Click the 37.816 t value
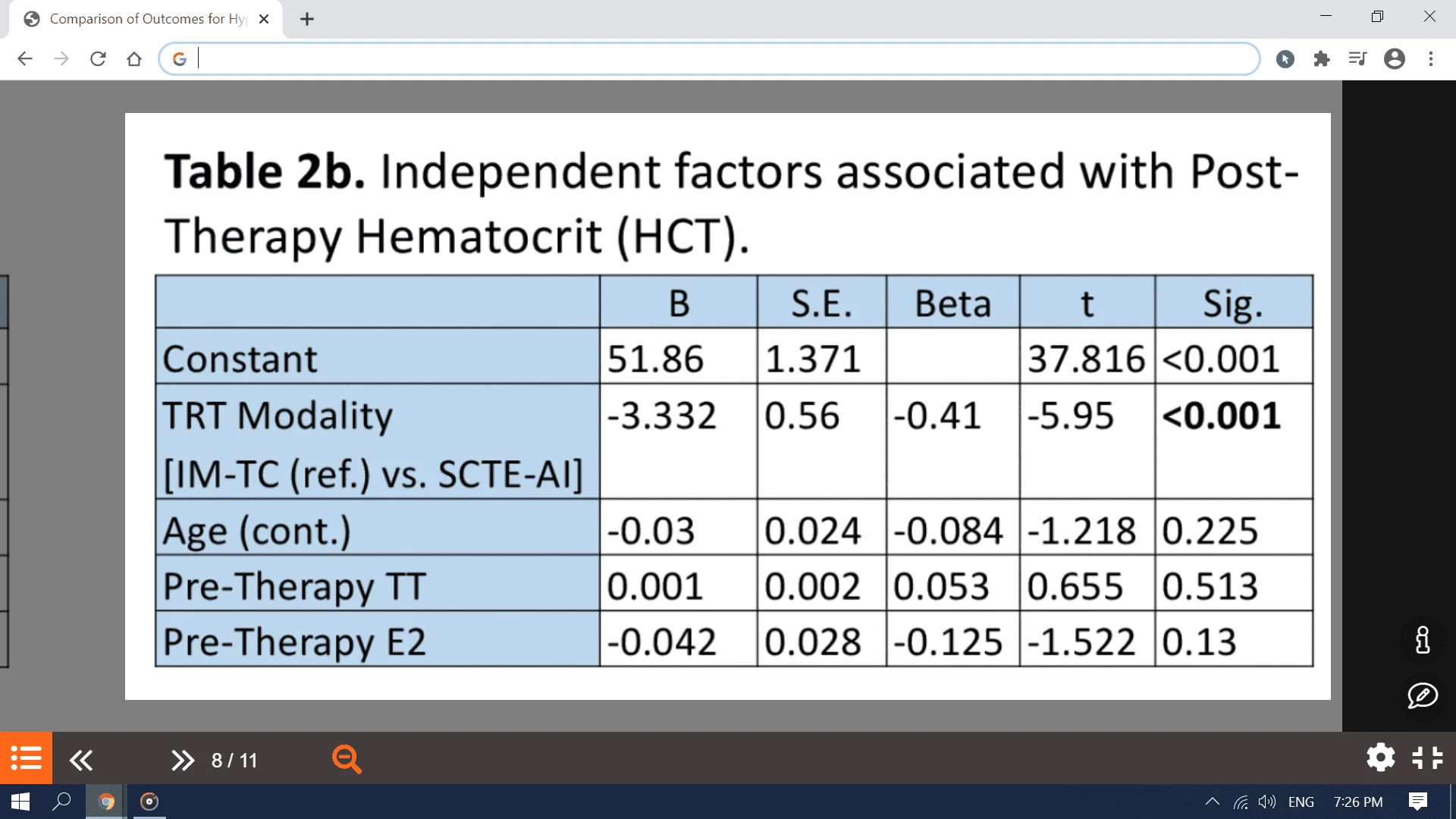The width and height of the screenshot is (1456, 819). (x=1086, y=359)
